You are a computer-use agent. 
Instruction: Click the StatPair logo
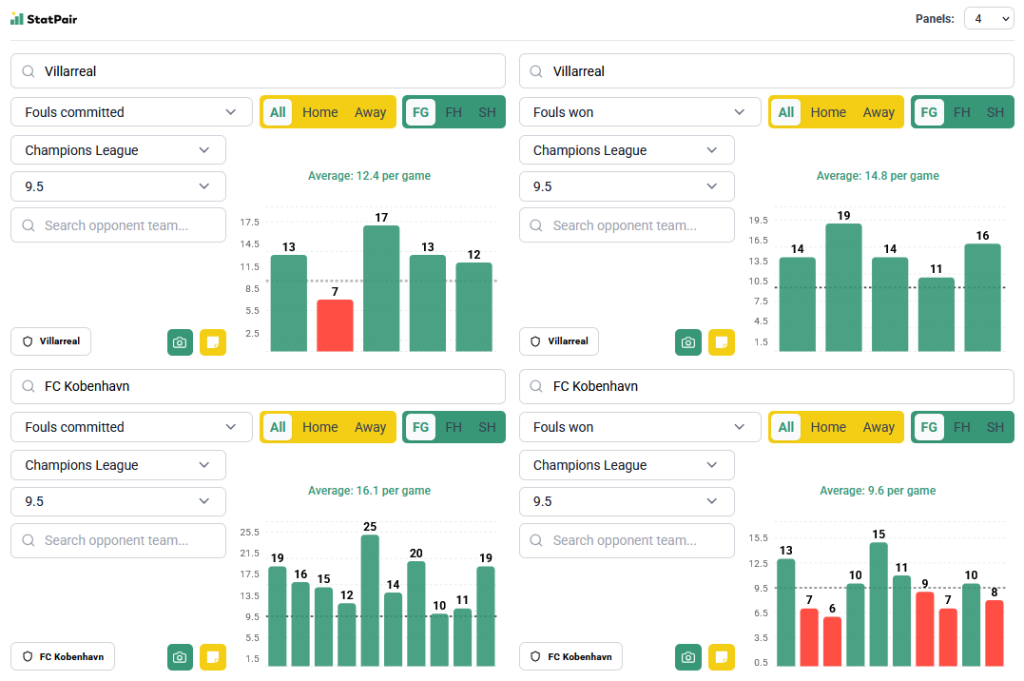[x=46, y=19]
